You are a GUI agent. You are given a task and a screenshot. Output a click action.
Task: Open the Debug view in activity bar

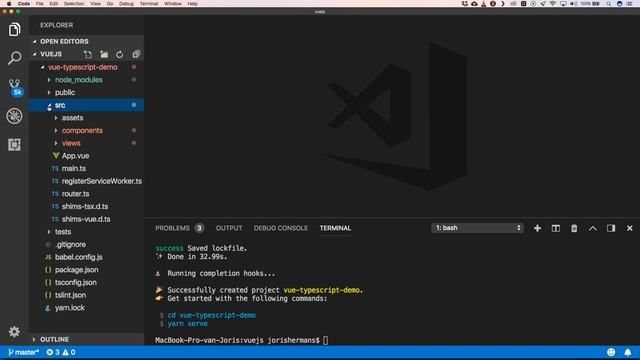click(x=14, y=116)
